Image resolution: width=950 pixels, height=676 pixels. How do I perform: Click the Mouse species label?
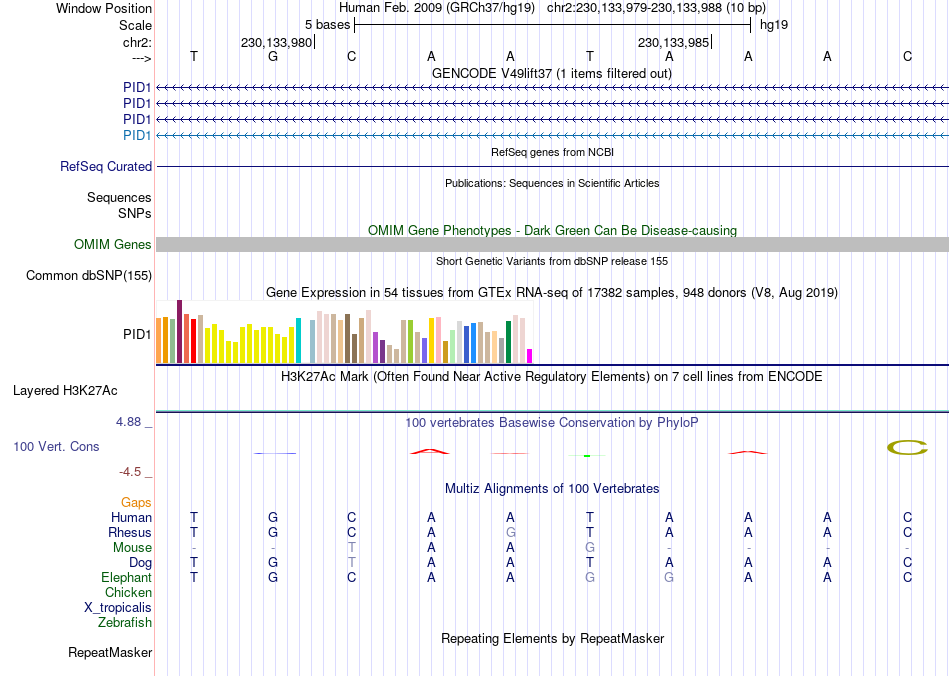point(133,548)
